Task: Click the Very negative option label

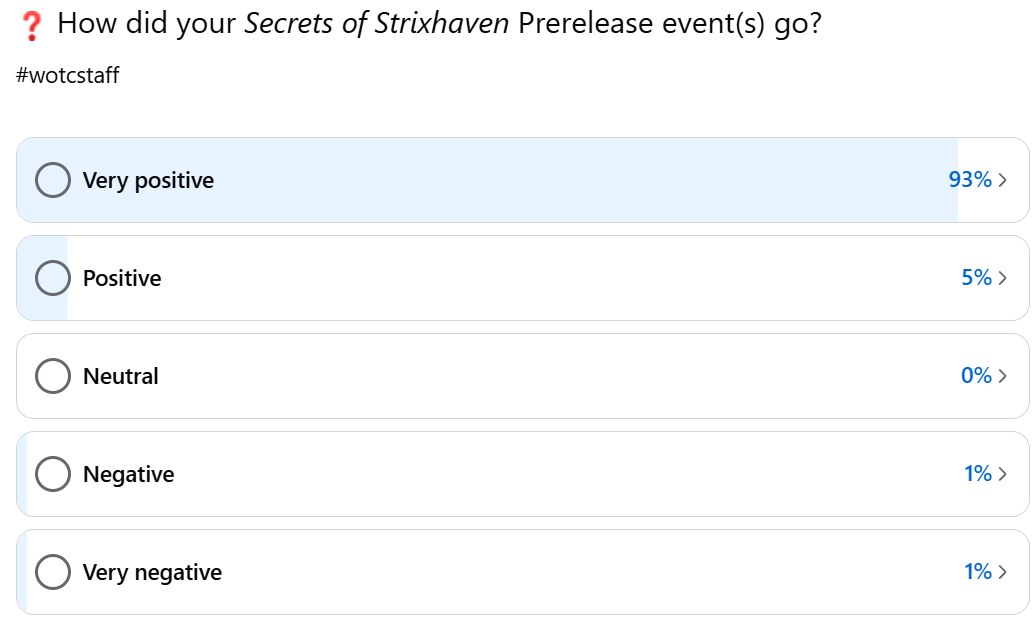Action: tap(152, 572)
